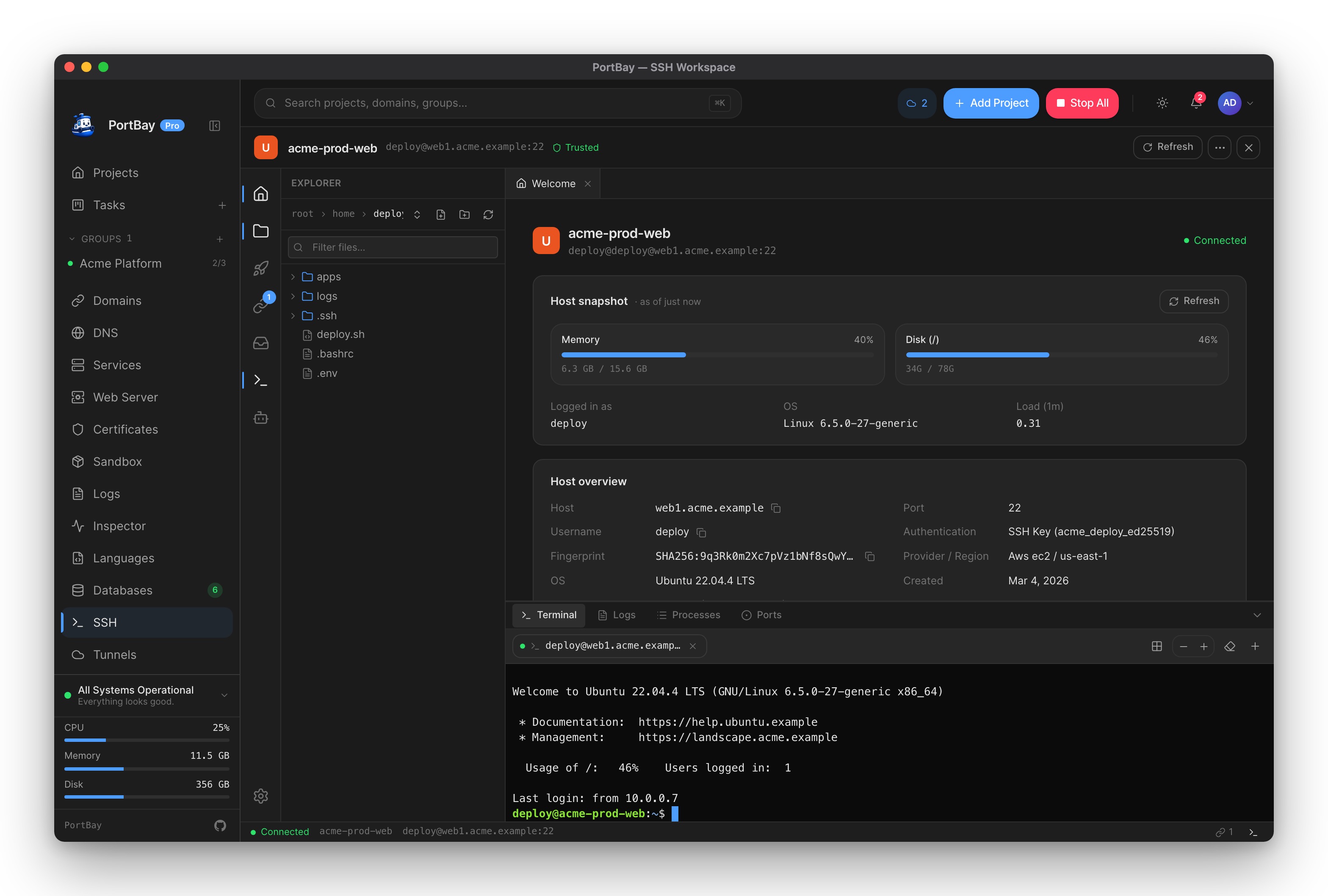Switch to the Processes panel tab
1328x896 pixels.
[x=689, y=615]
